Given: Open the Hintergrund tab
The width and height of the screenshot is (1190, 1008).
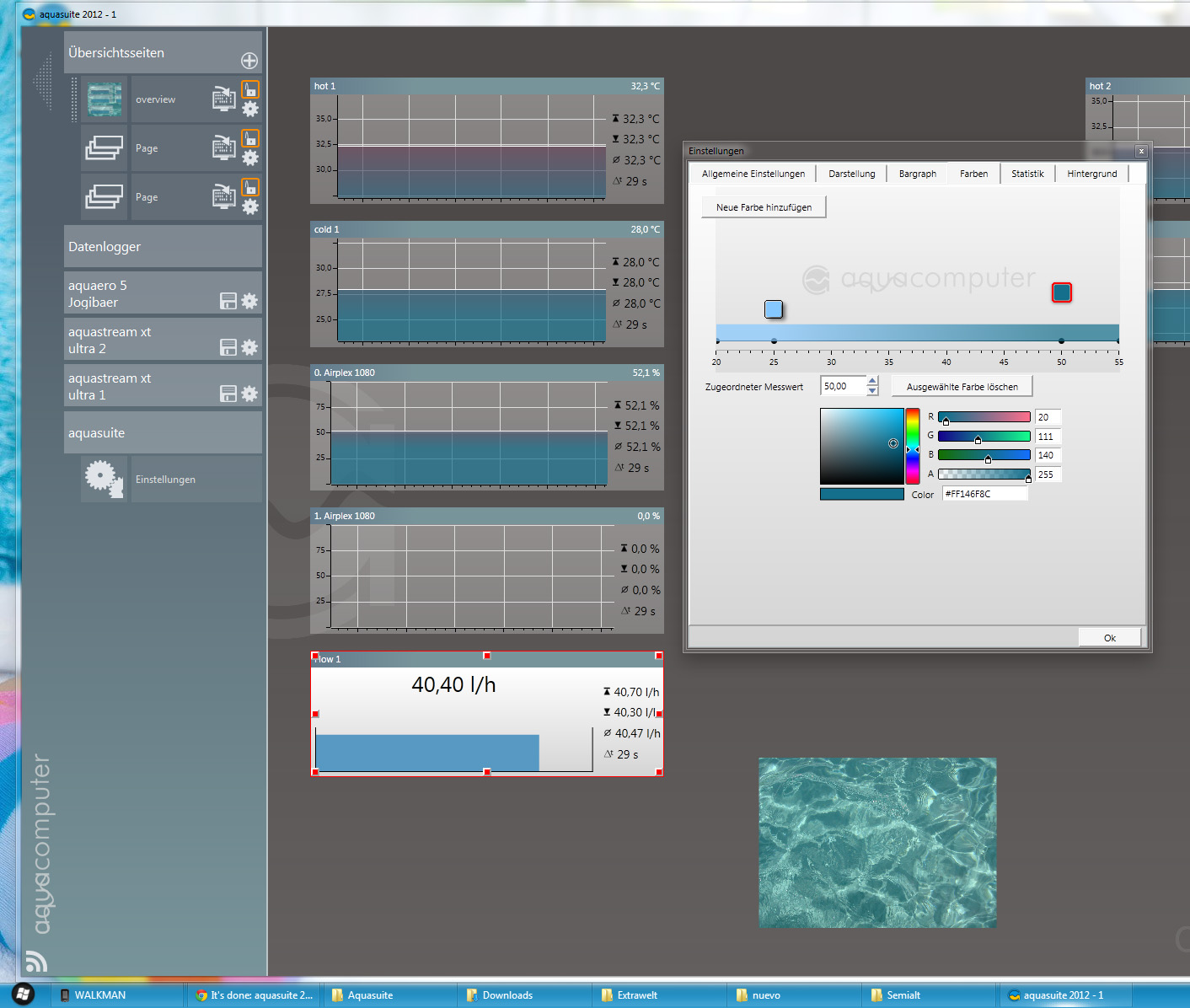Looking at the screenshot, I should [x=1091, y=174].
